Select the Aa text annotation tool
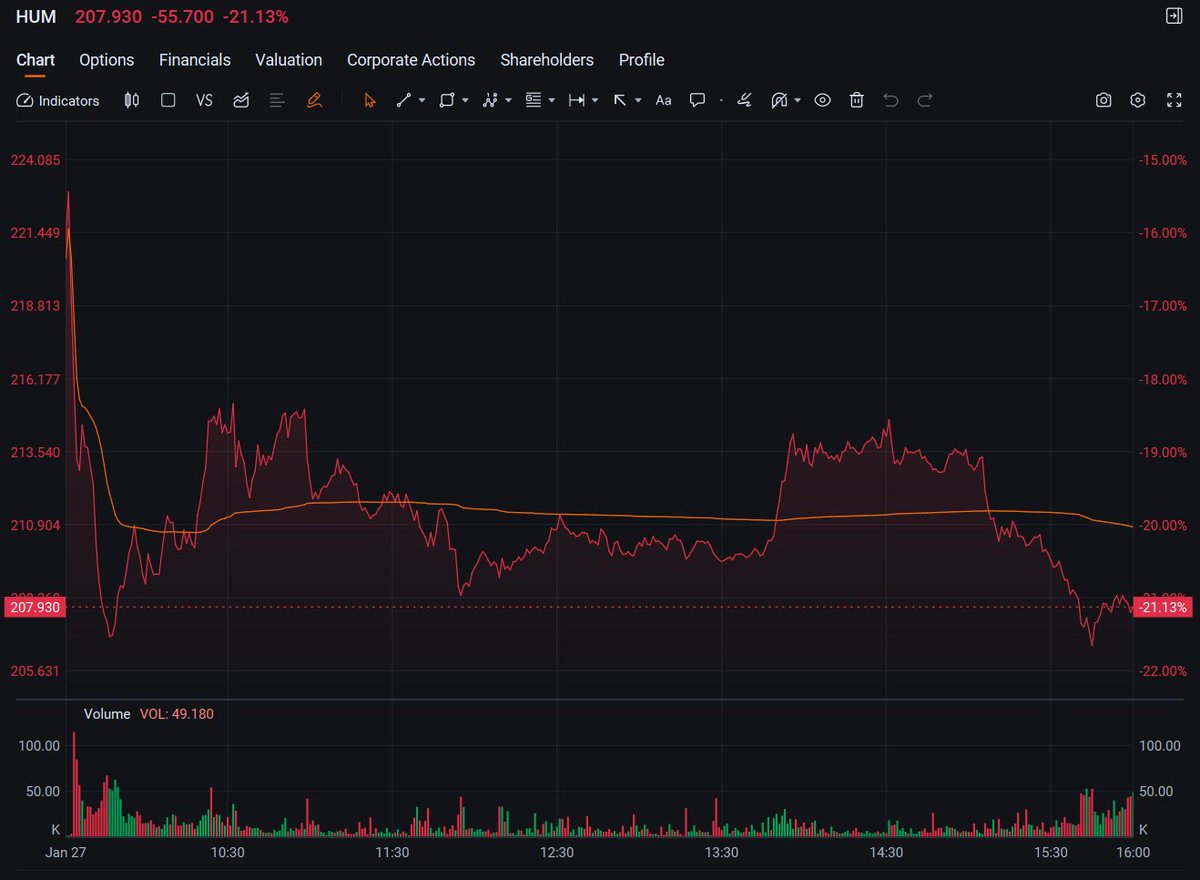The width and height of the screenshot is (1200, 880). click(663, 100)
